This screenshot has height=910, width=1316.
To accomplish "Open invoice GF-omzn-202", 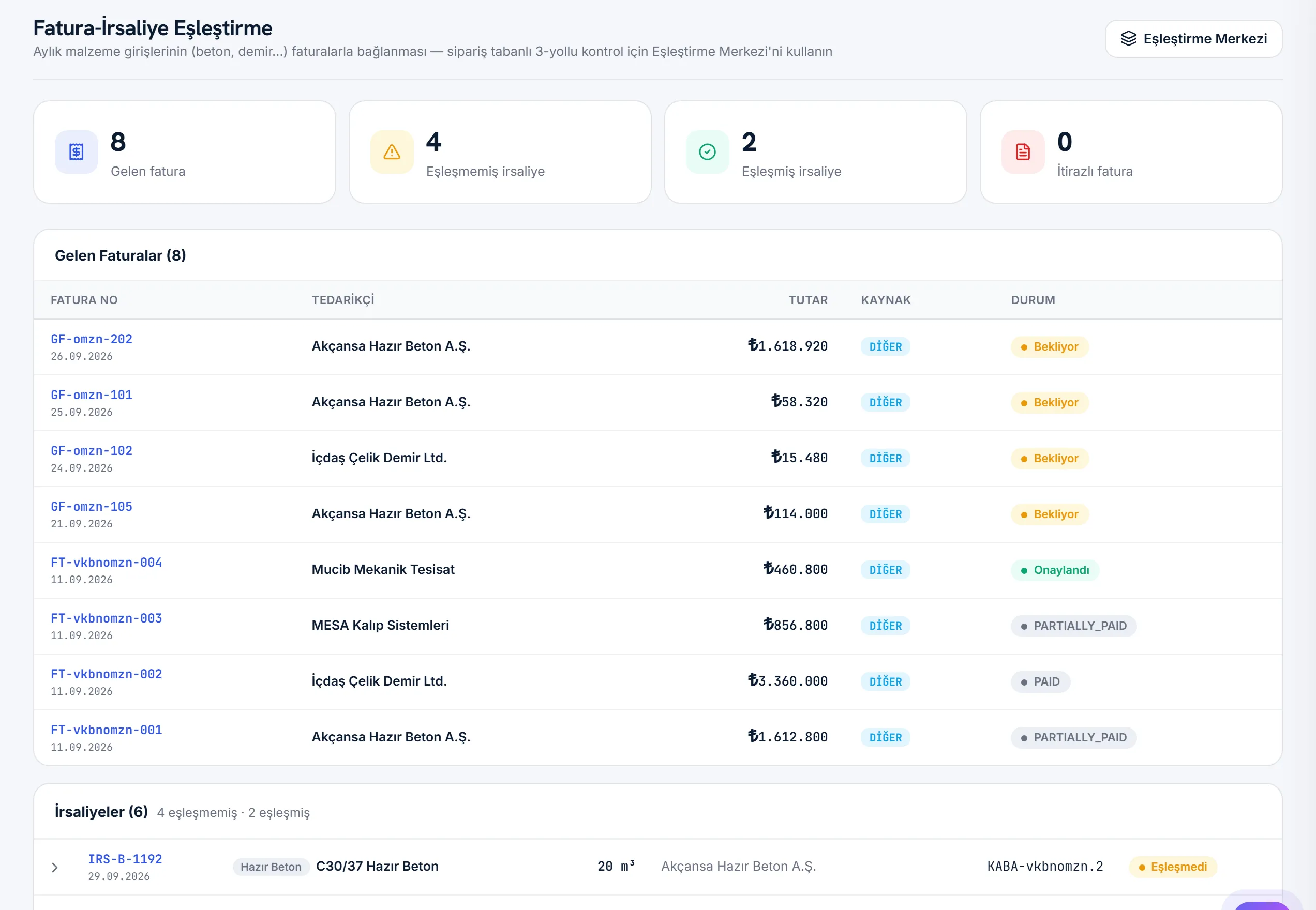I will pos(92,339).
